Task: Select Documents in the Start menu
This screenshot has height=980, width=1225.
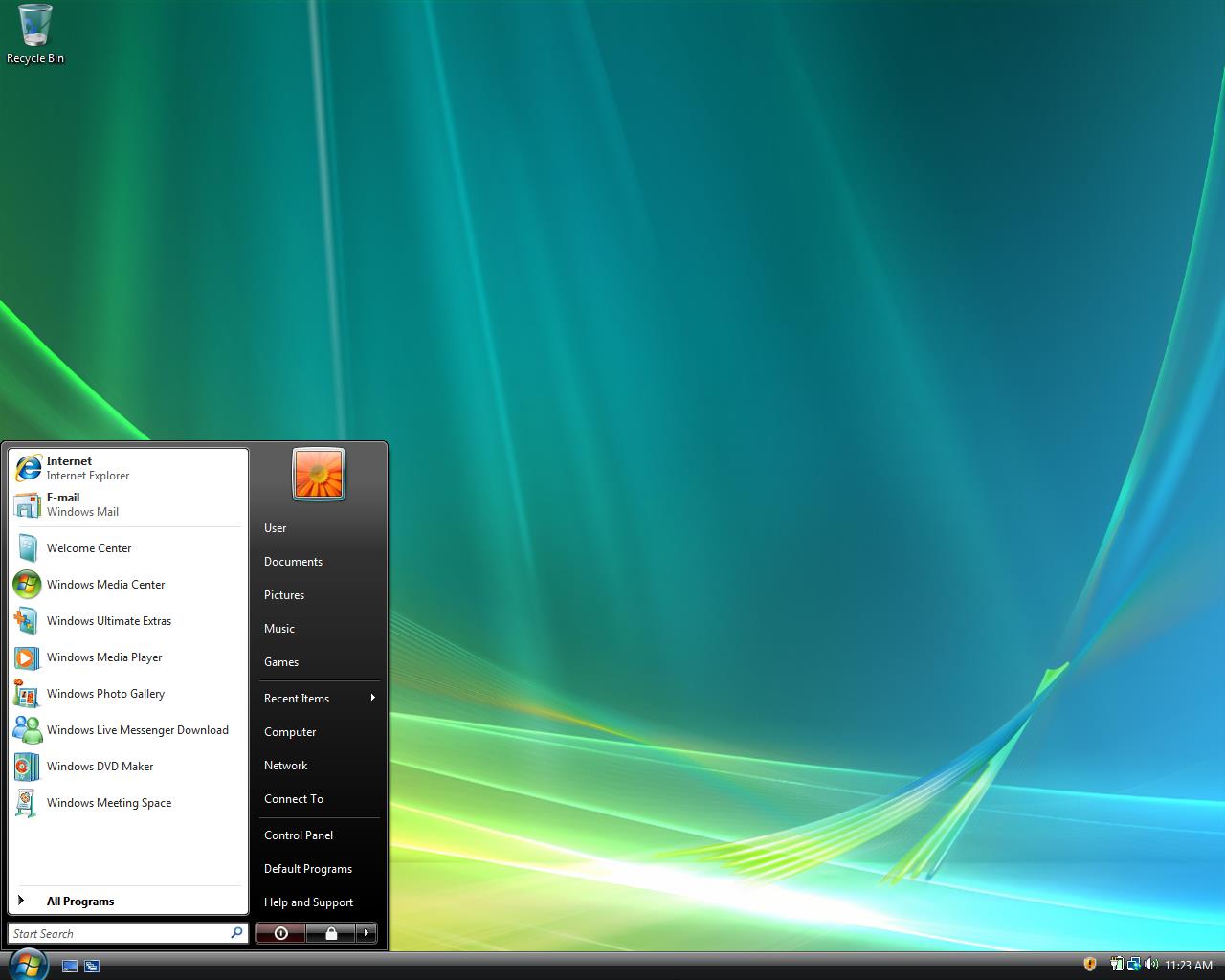Action: coord(293,562)
